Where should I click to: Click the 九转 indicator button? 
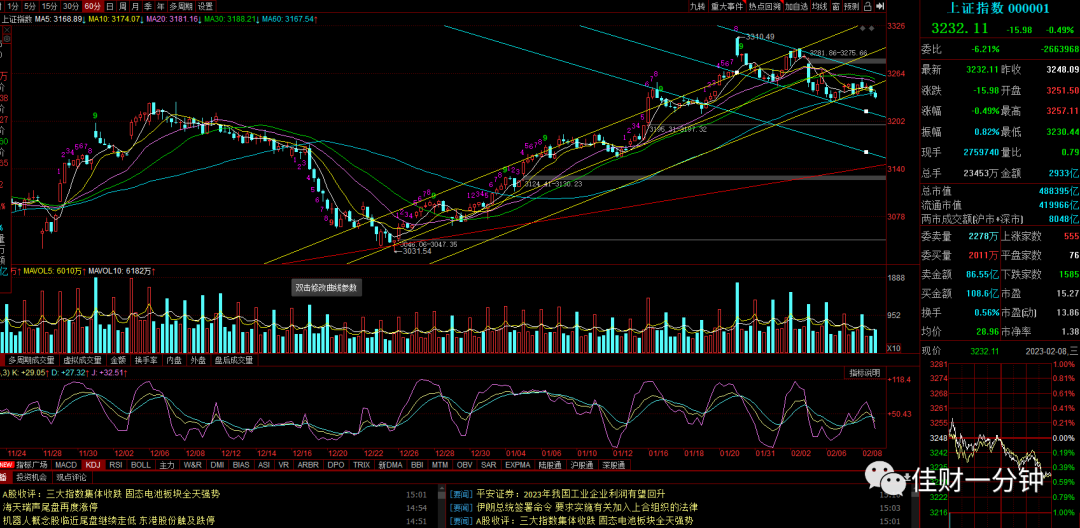click(x=698, y=6)
